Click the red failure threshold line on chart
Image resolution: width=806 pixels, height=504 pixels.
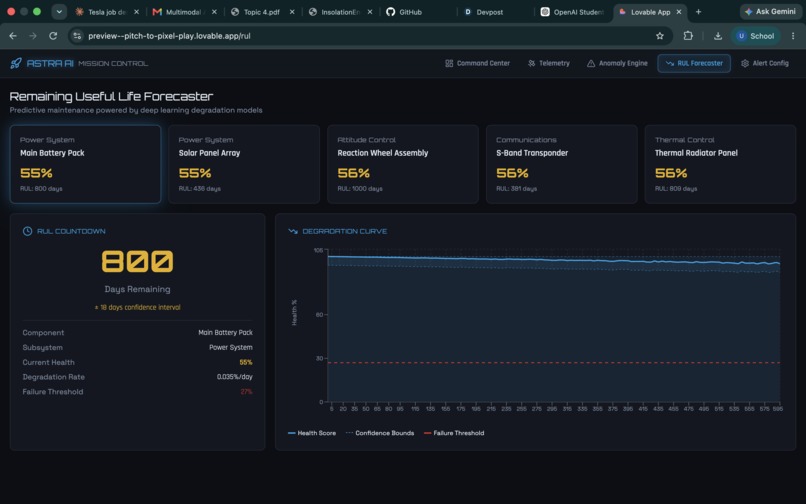[554, 363]
